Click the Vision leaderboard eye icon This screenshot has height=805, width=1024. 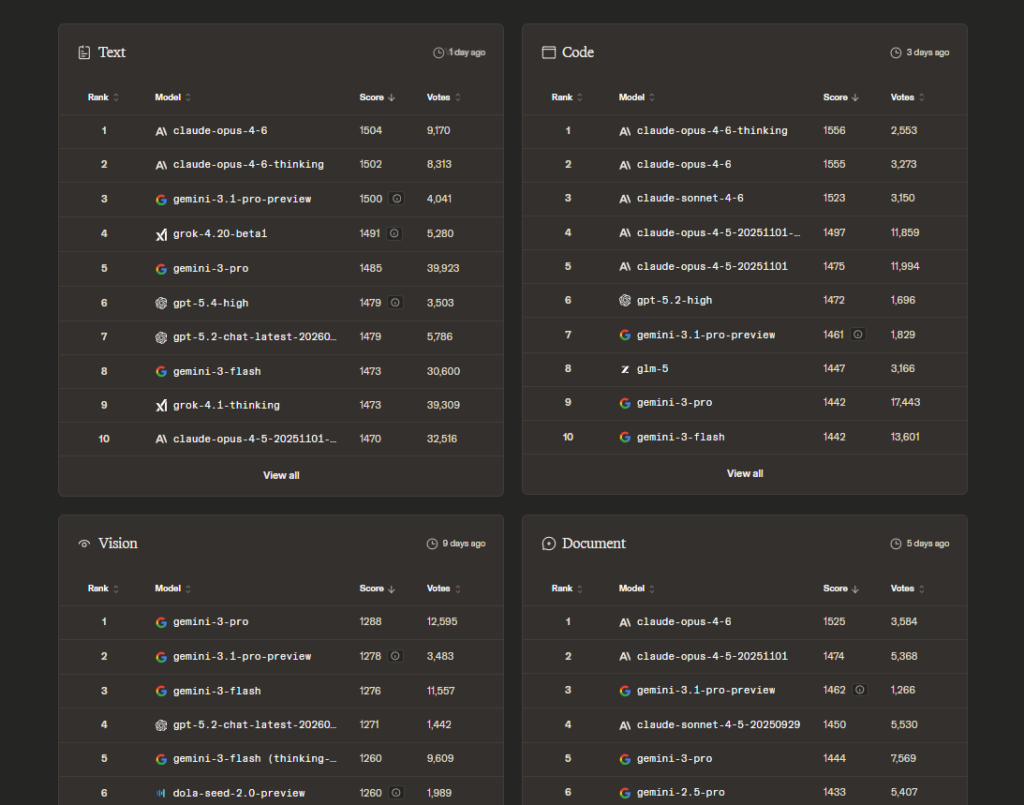click(84, 544)
